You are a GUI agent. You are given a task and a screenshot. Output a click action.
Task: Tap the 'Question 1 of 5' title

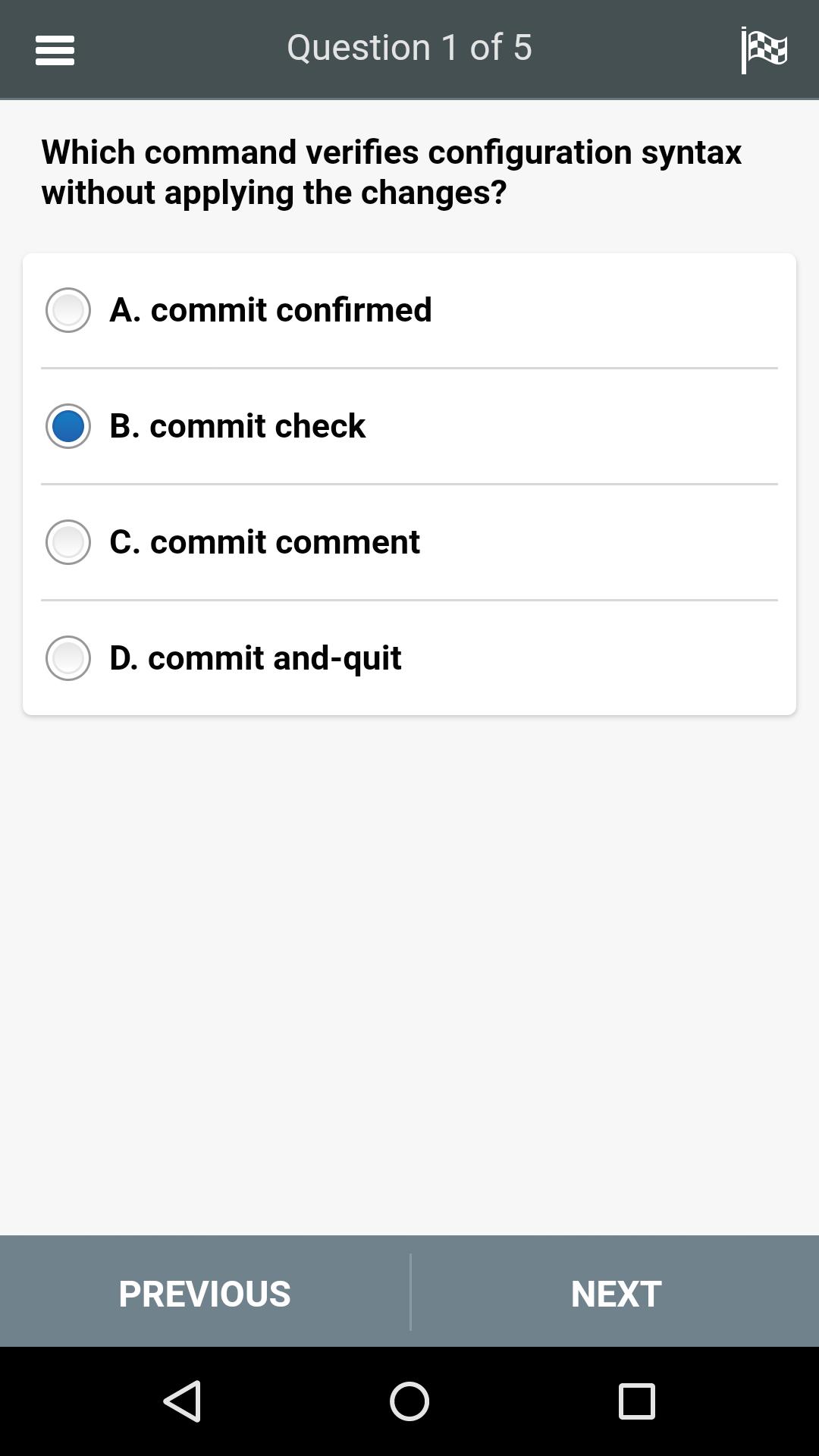(x=409, y=48)
